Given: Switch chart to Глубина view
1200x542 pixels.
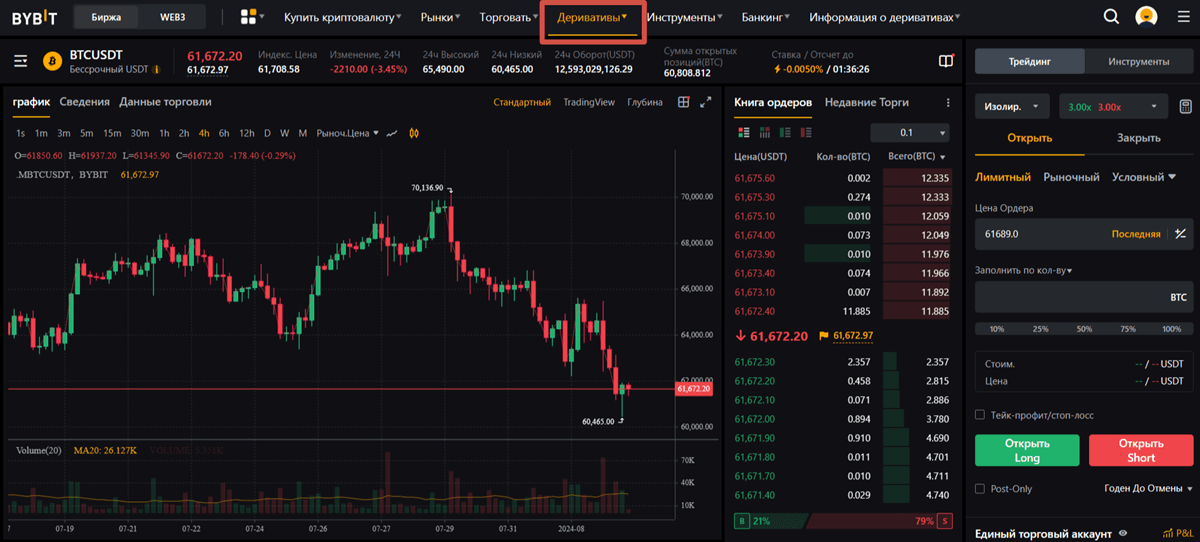Looking at the screenshot, I should [x=645, y=102].
